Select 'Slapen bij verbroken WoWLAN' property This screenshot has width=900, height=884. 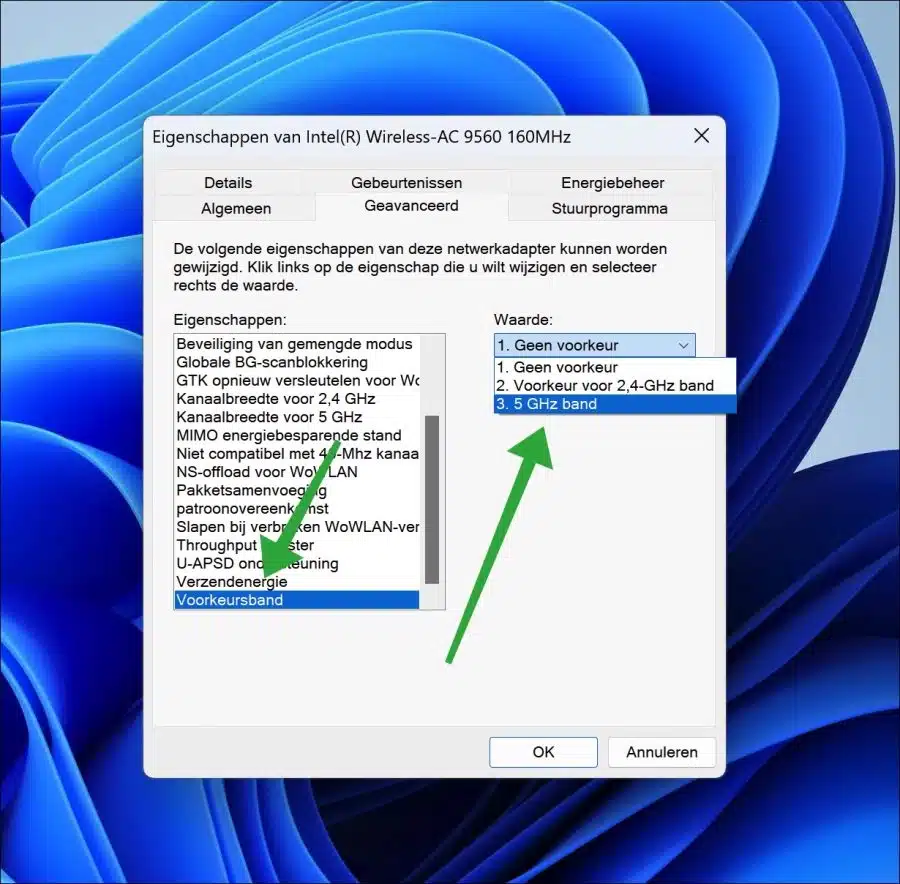coord(297,527)
